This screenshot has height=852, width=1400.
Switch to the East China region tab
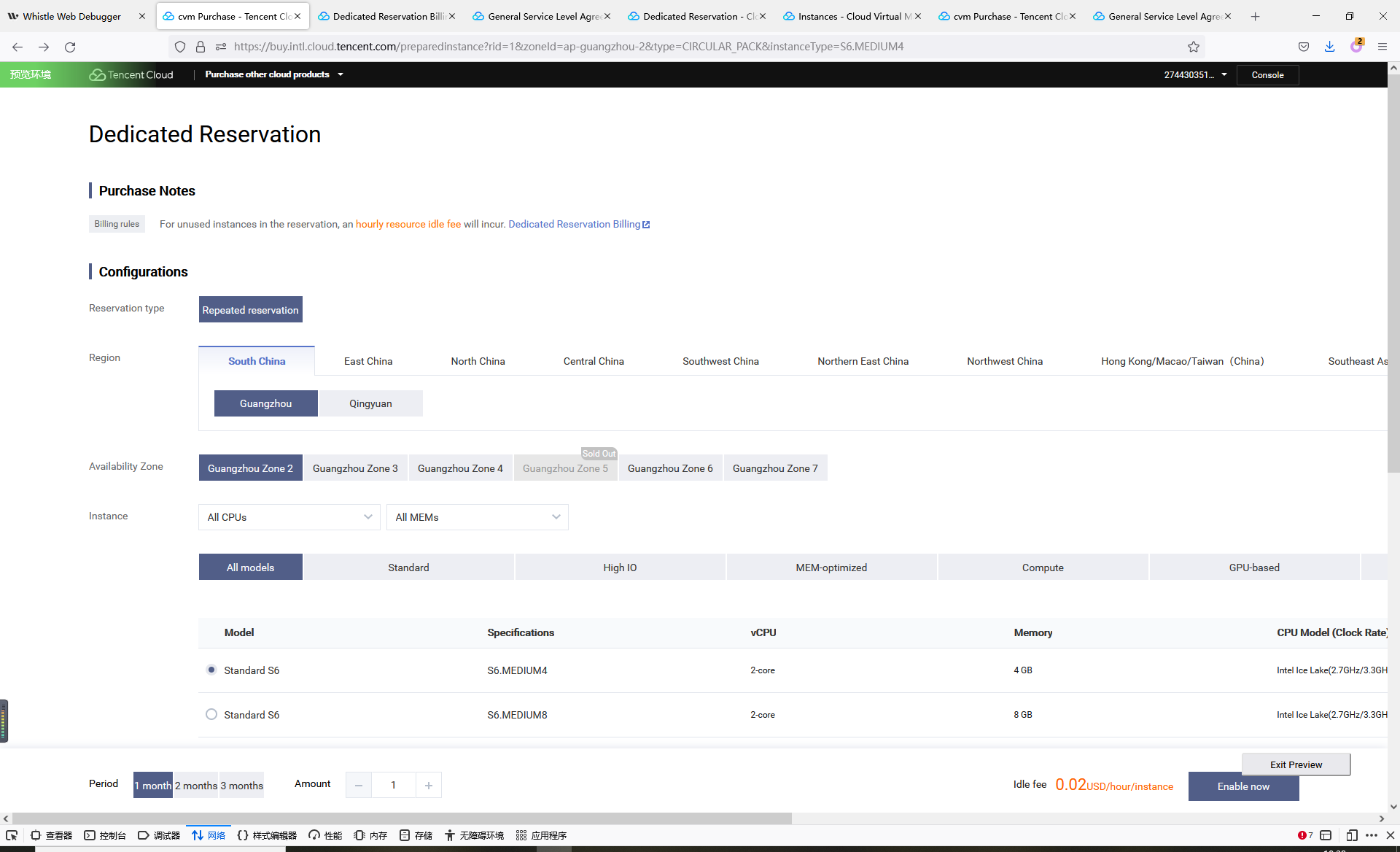tap(368, 361)
